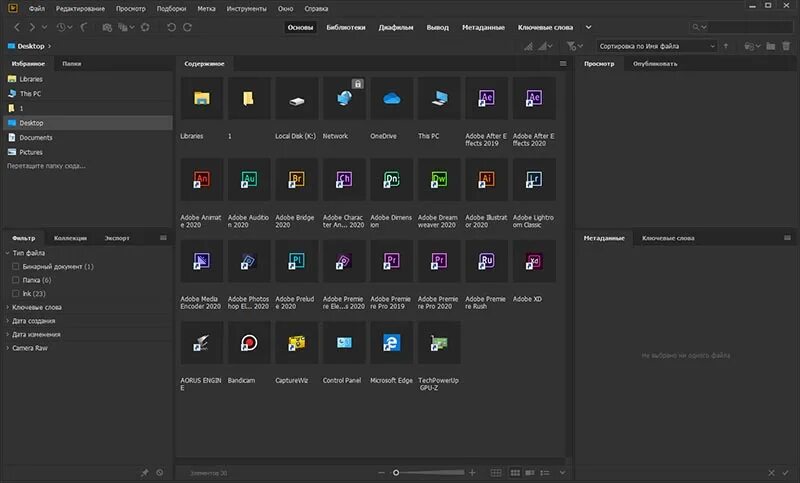The width and height of the screenshot is (800, 483).
Task: Click the clear filter circle icon
Action: 160,473
